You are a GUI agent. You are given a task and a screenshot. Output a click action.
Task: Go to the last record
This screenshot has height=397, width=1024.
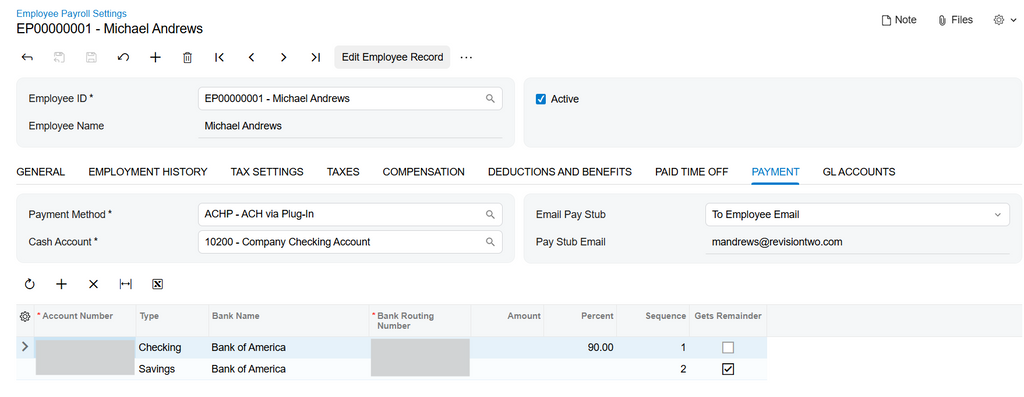[x=315, y=57]
